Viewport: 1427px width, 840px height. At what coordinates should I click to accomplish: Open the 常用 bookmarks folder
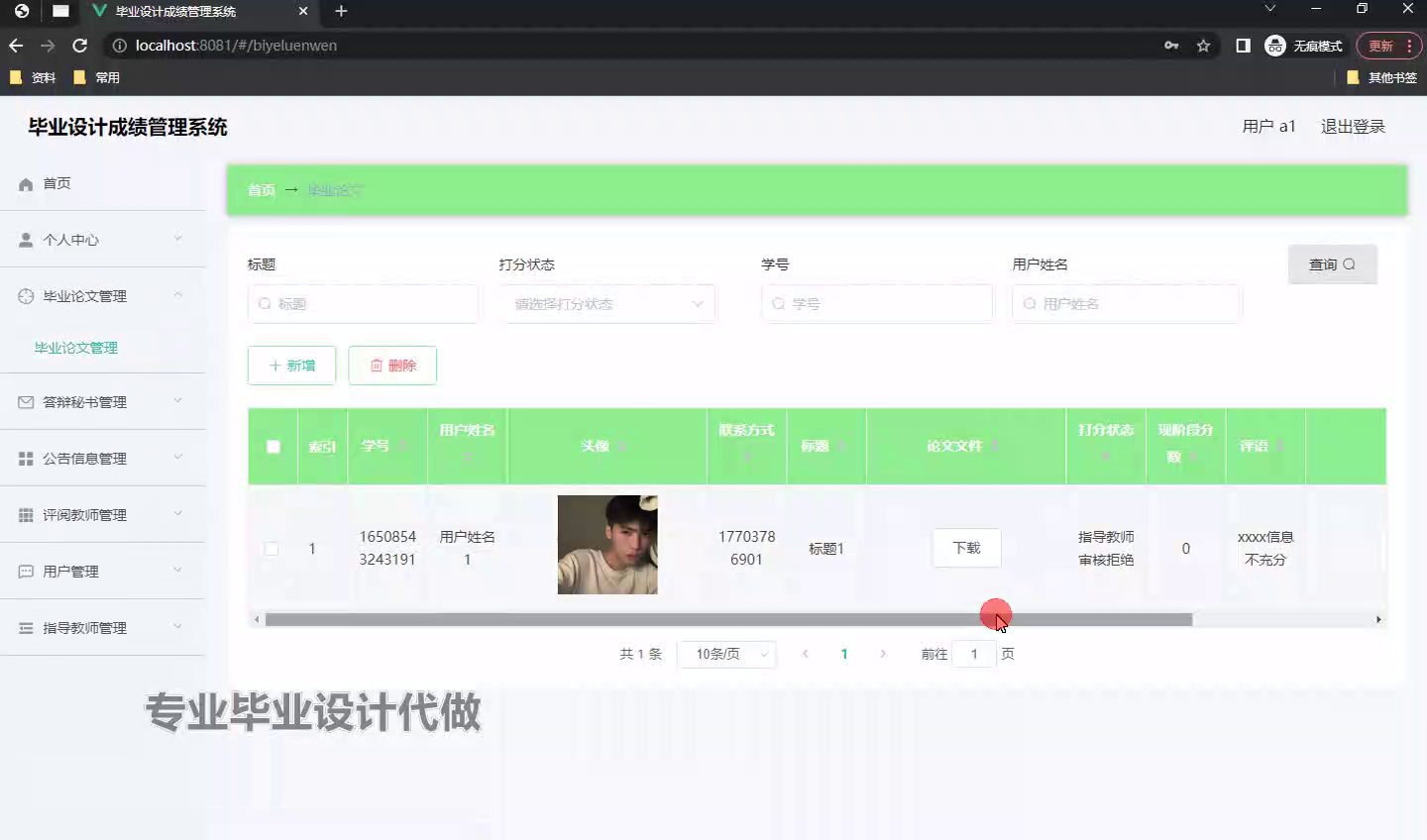(x=97, y=77)
